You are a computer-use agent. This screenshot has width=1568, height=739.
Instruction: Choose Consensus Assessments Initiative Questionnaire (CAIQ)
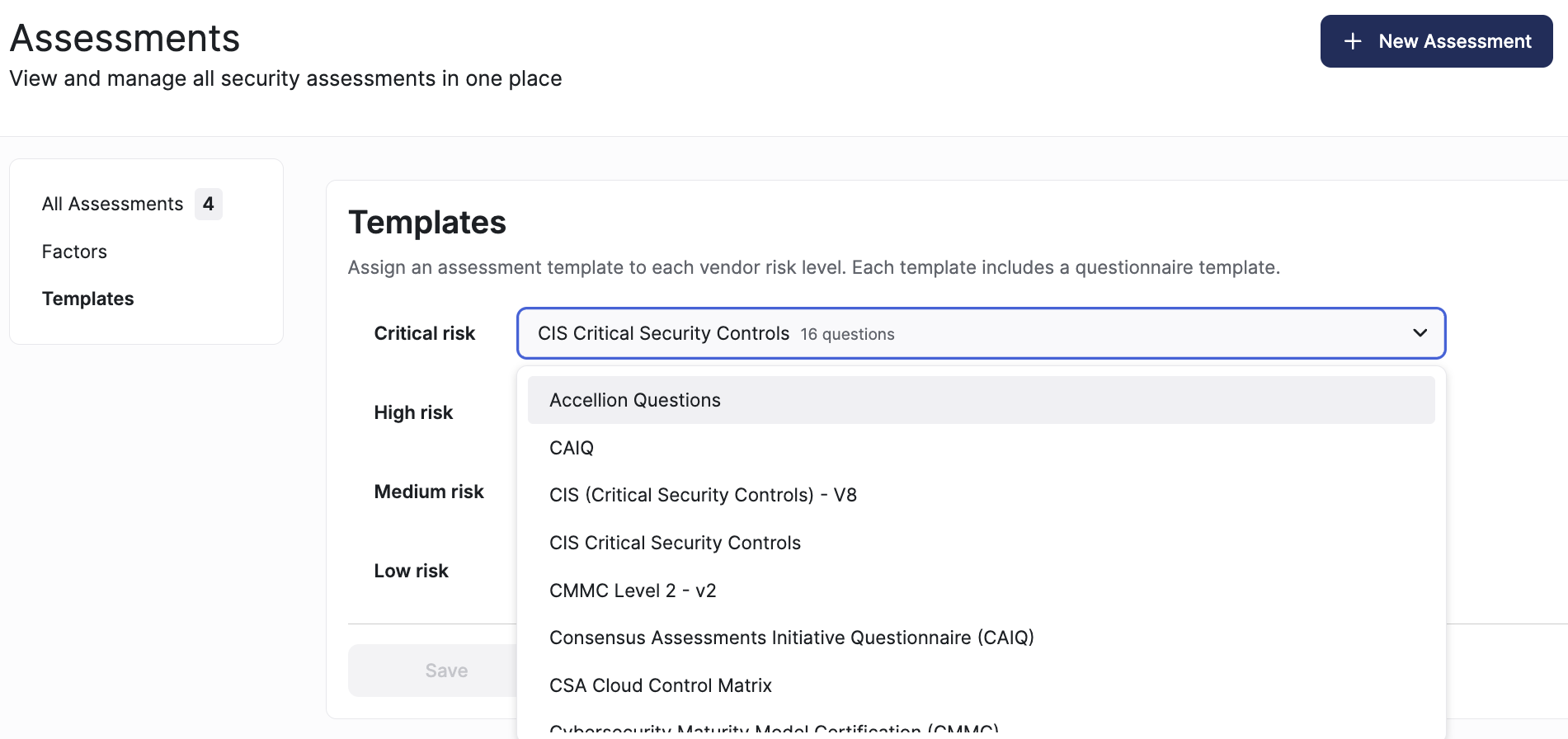click(x=981, y=638)
